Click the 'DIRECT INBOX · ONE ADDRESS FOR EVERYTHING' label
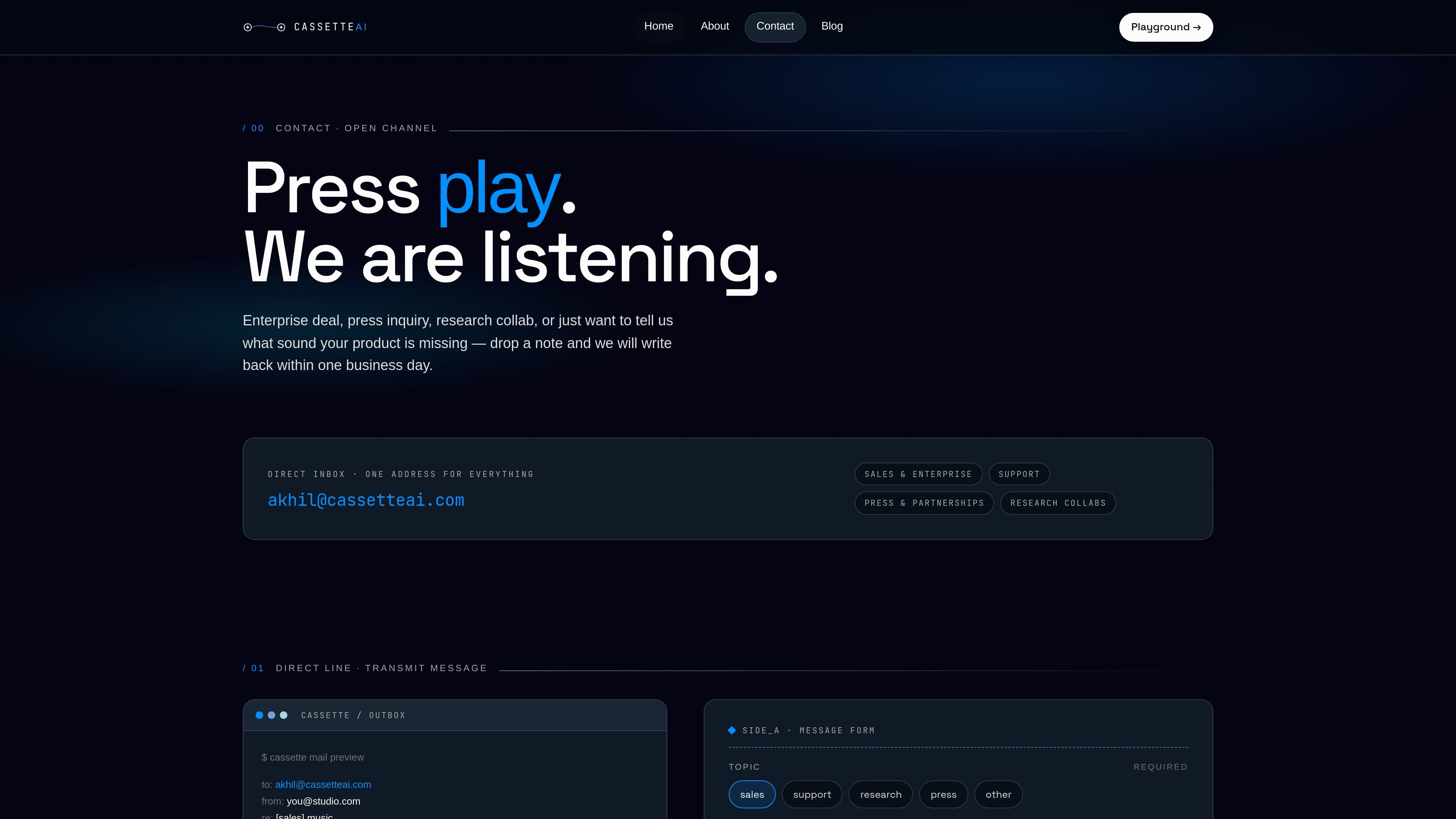Image resolution: width=1456 pixels, height=819 pixels. click(401, 474)
